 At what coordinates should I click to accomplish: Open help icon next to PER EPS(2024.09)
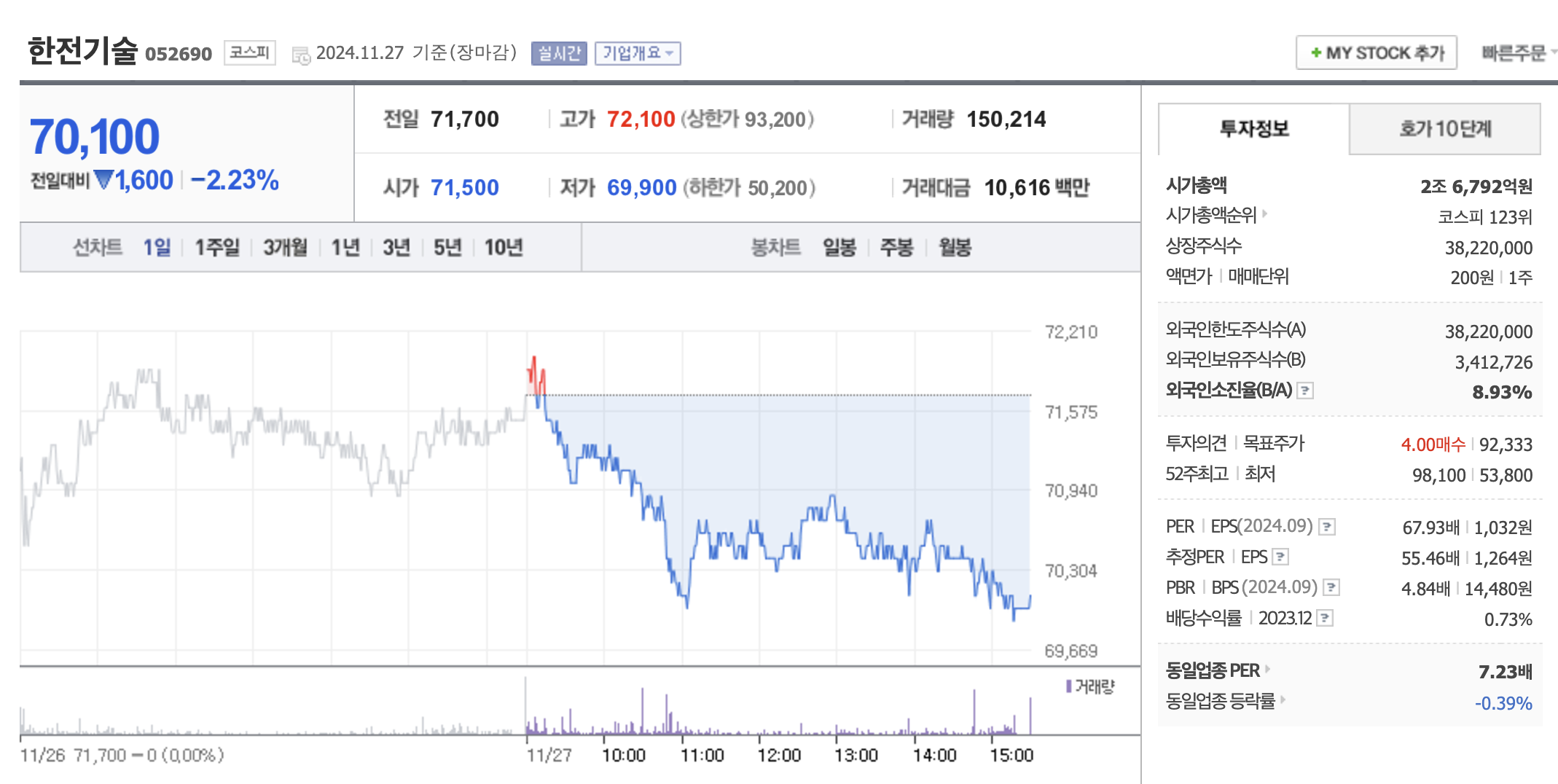[x=1327, y=527]
